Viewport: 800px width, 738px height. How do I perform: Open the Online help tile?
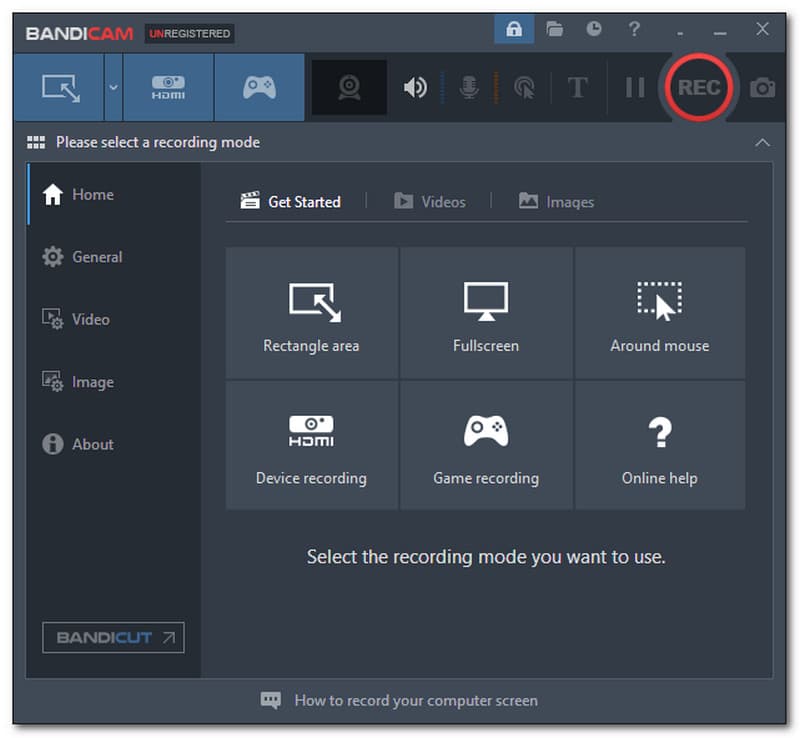pos(660,445)
